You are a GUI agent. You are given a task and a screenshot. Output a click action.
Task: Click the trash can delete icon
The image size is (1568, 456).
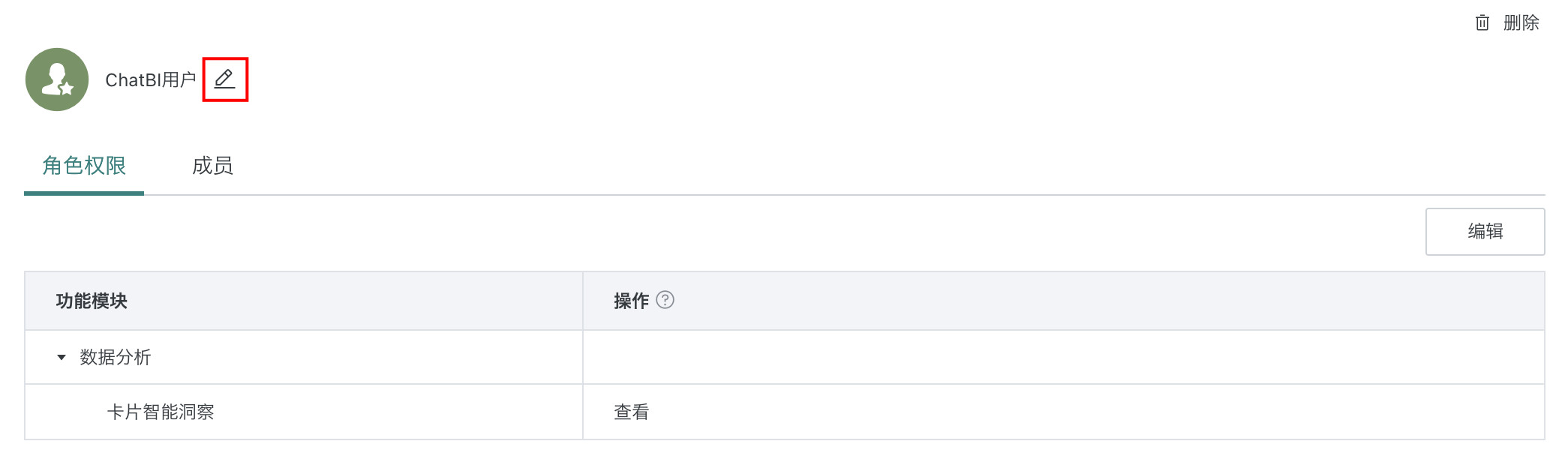click(1482, 23)
